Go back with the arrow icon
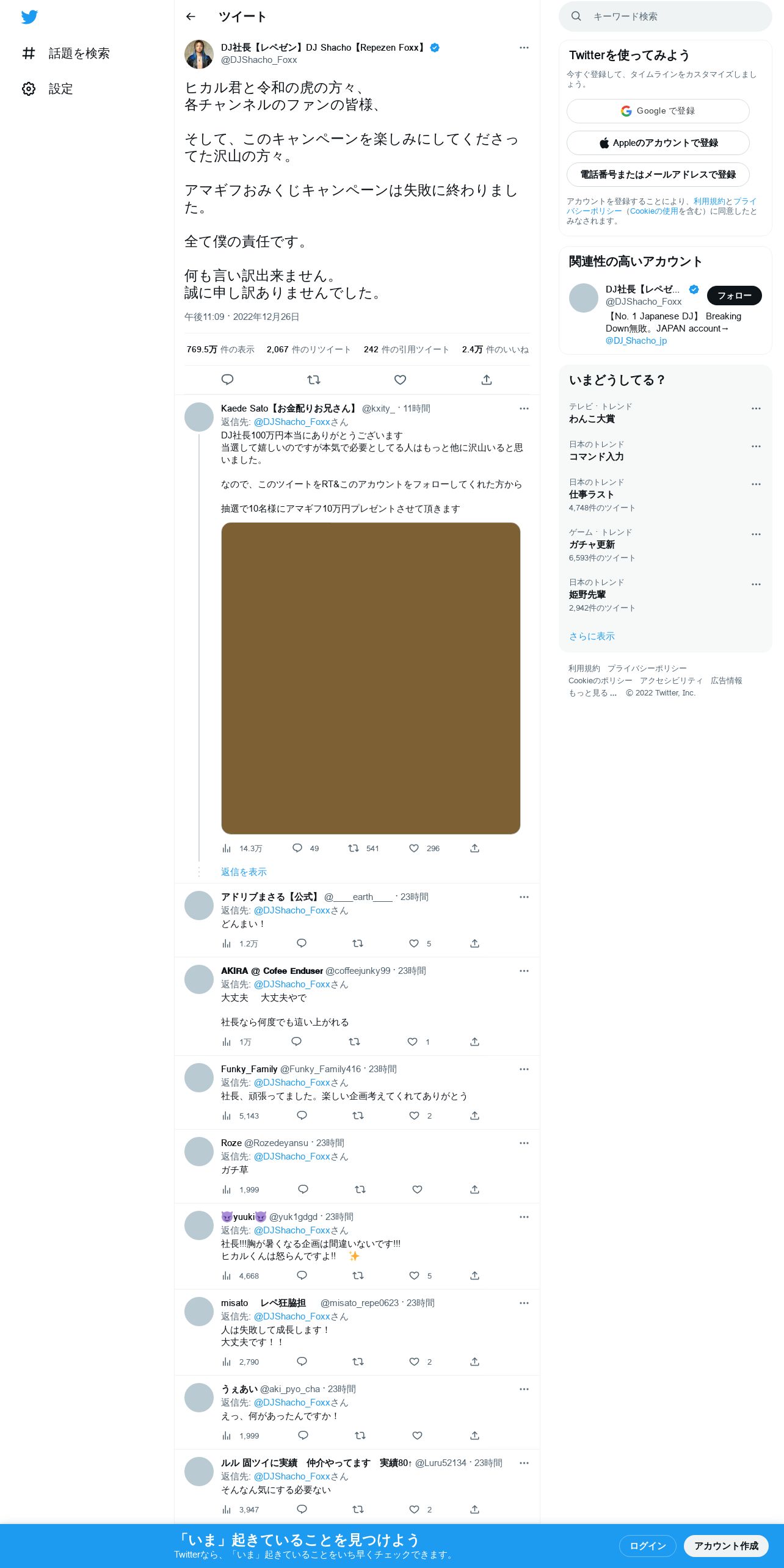 click(x=191, y=16)
